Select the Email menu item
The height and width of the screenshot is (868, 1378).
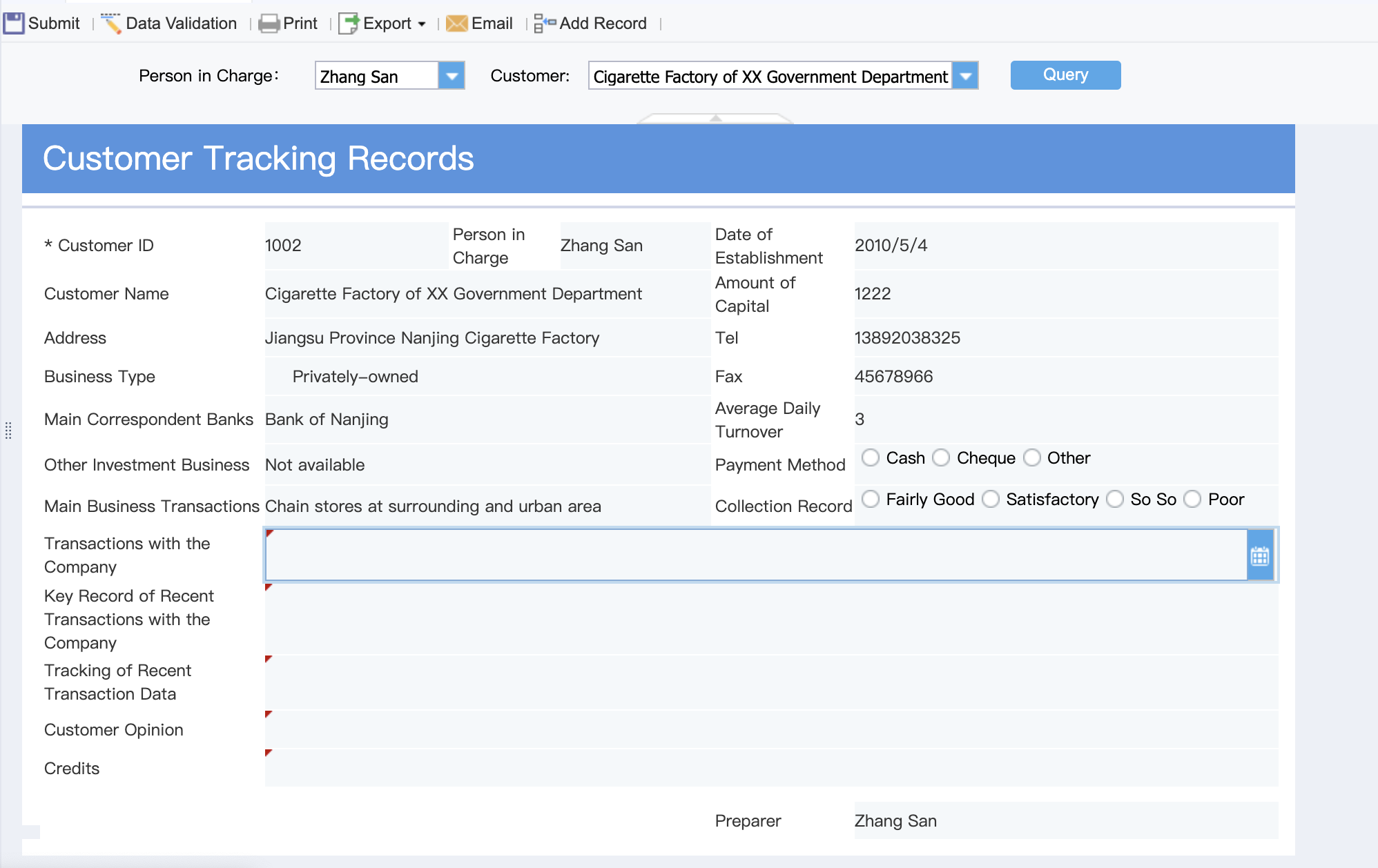click(492, 22)
